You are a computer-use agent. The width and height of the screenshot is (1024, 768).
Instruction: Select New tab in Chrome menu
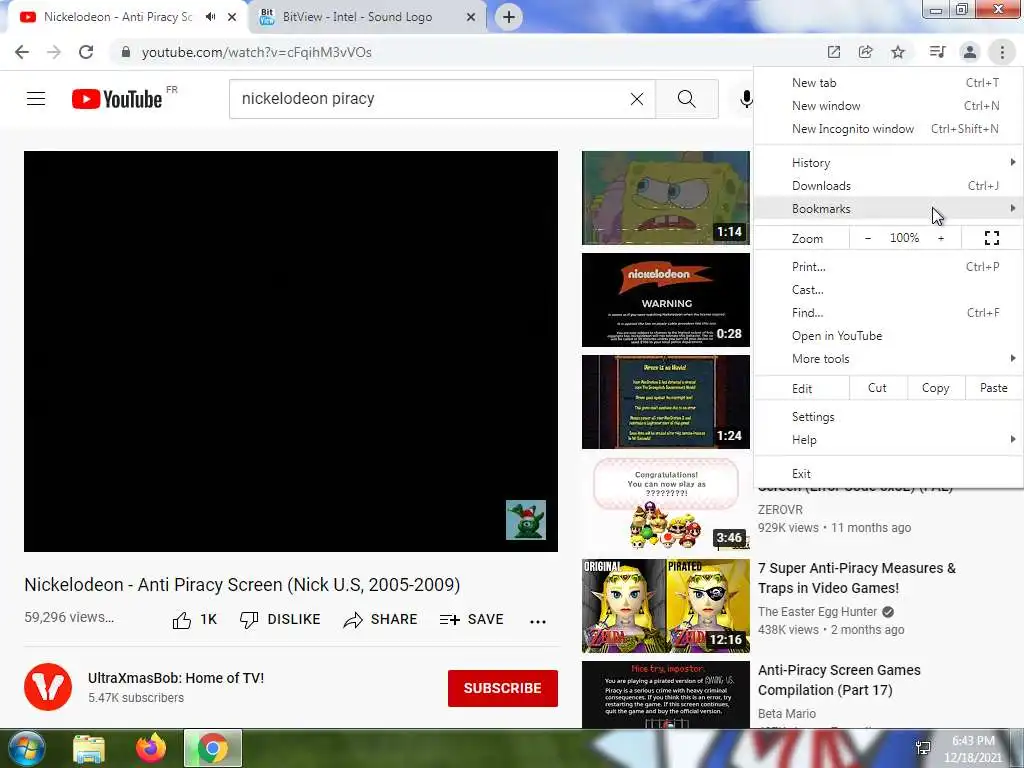(889, 82)
